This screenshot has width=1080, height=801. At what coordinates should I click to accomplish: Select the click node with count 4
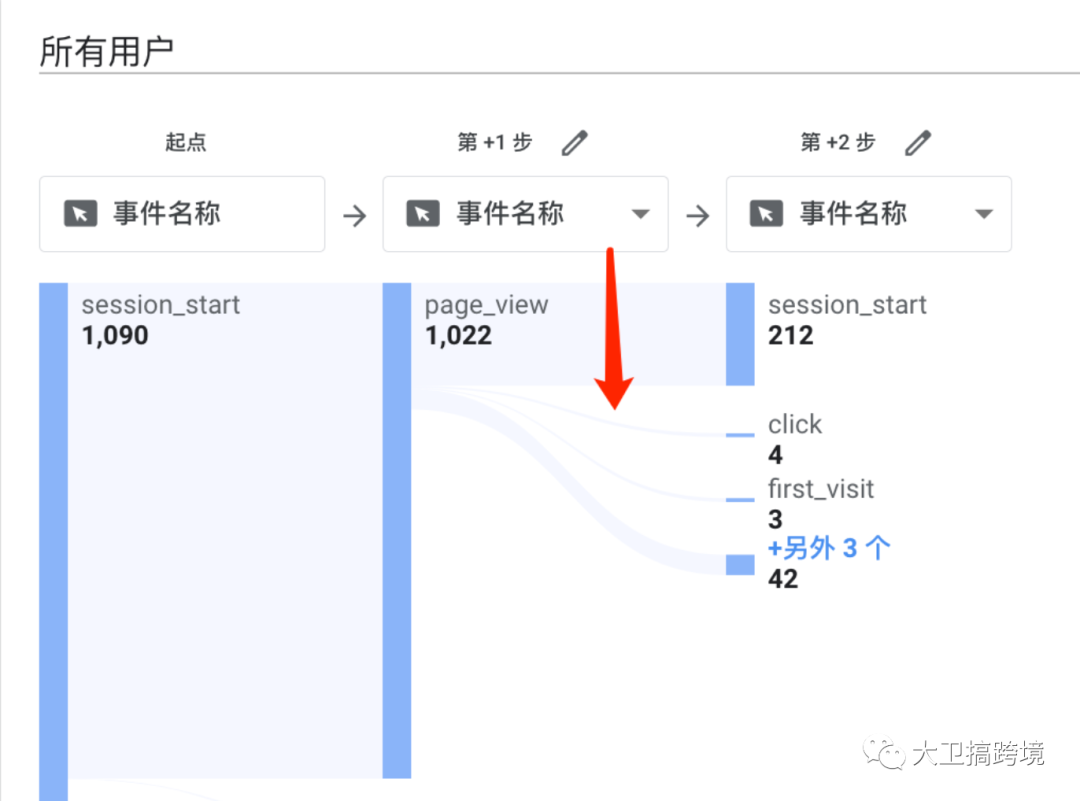(795, 439)
